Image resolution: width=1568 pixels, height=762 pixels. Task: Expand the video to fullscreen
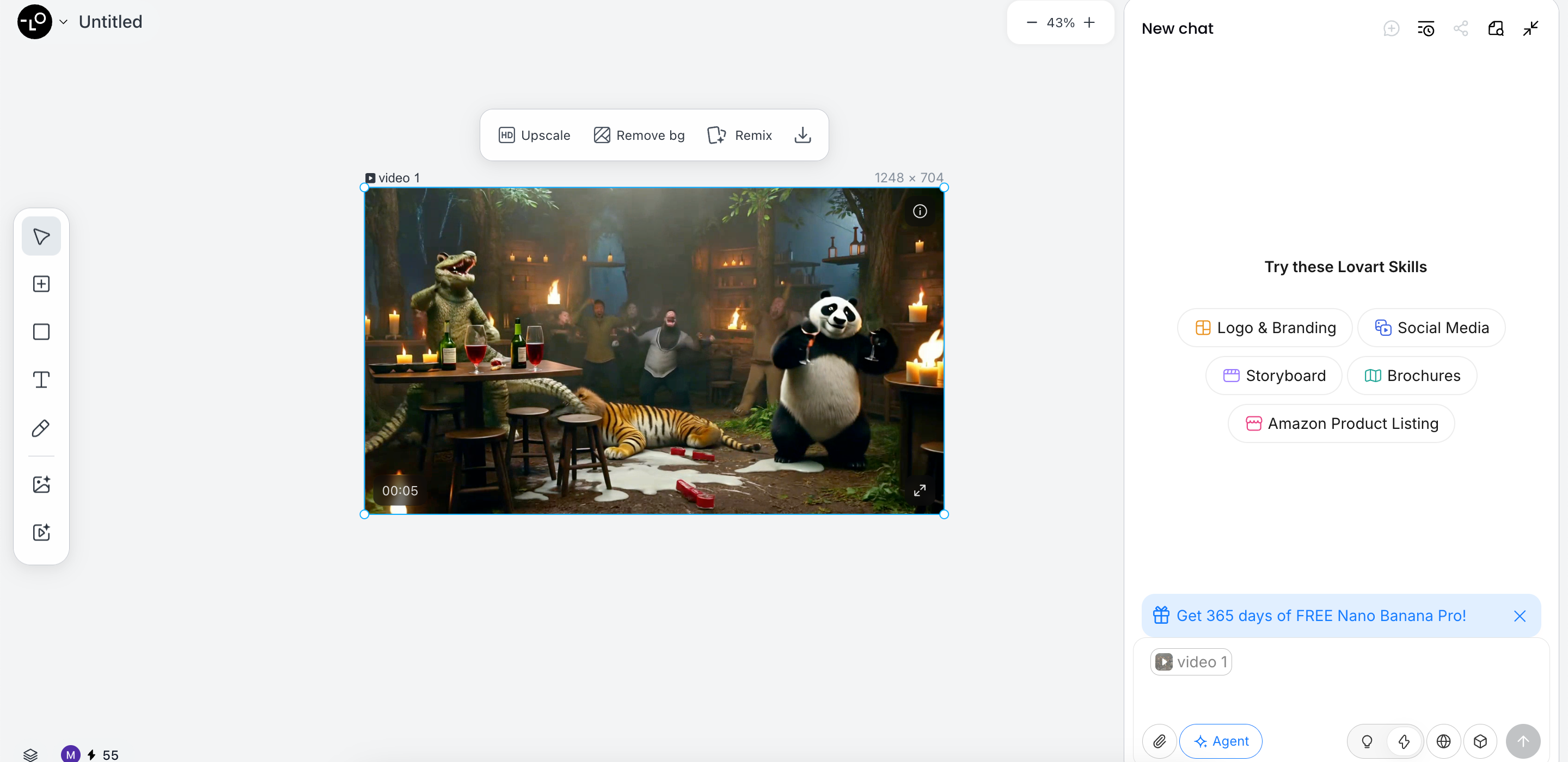point(920,490)
